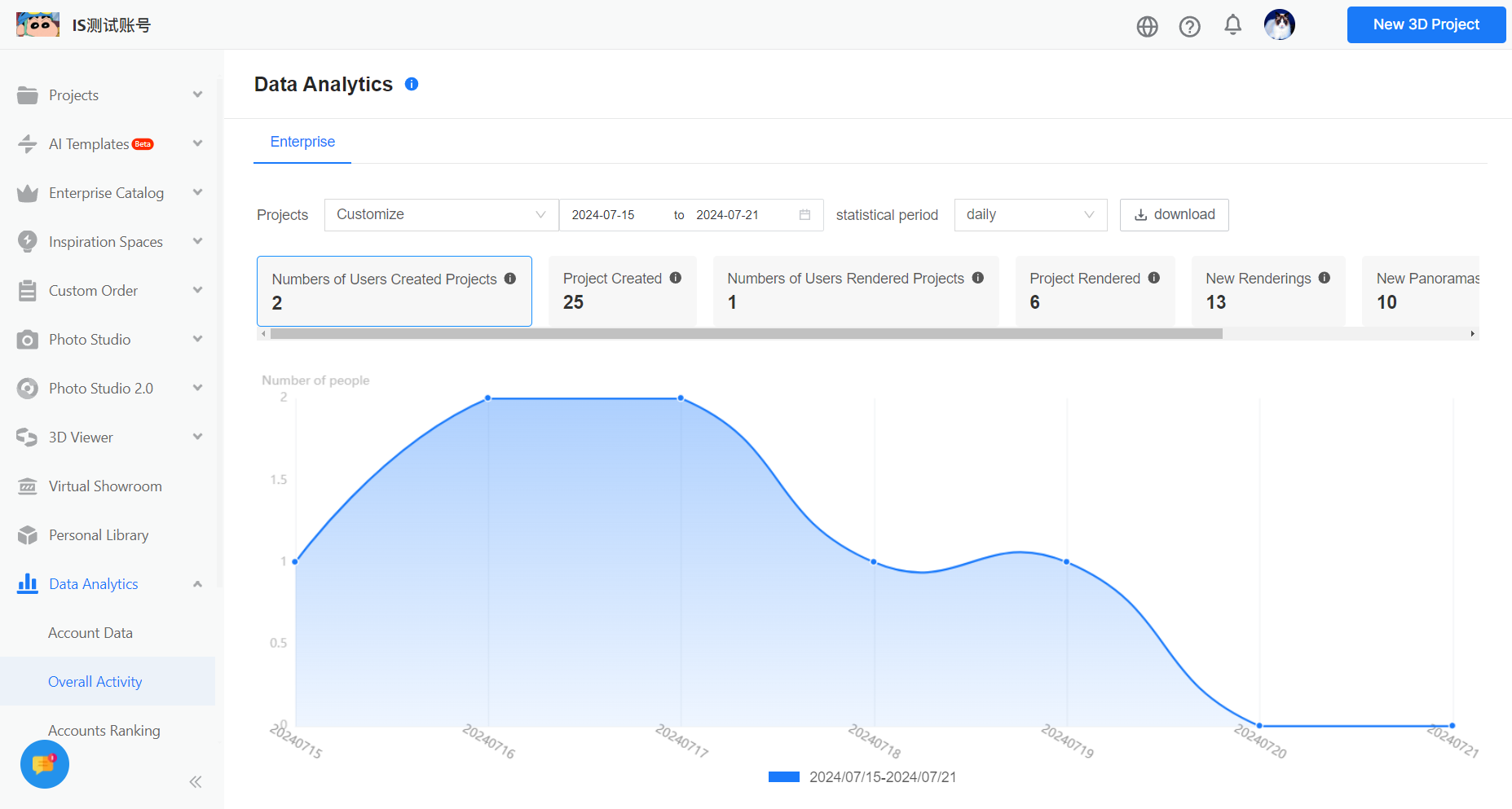1512x809 pixels.
Task: Toggle the 2024/07/15-2024/07/21 chart legend
Action: click(x=862, y=777)
